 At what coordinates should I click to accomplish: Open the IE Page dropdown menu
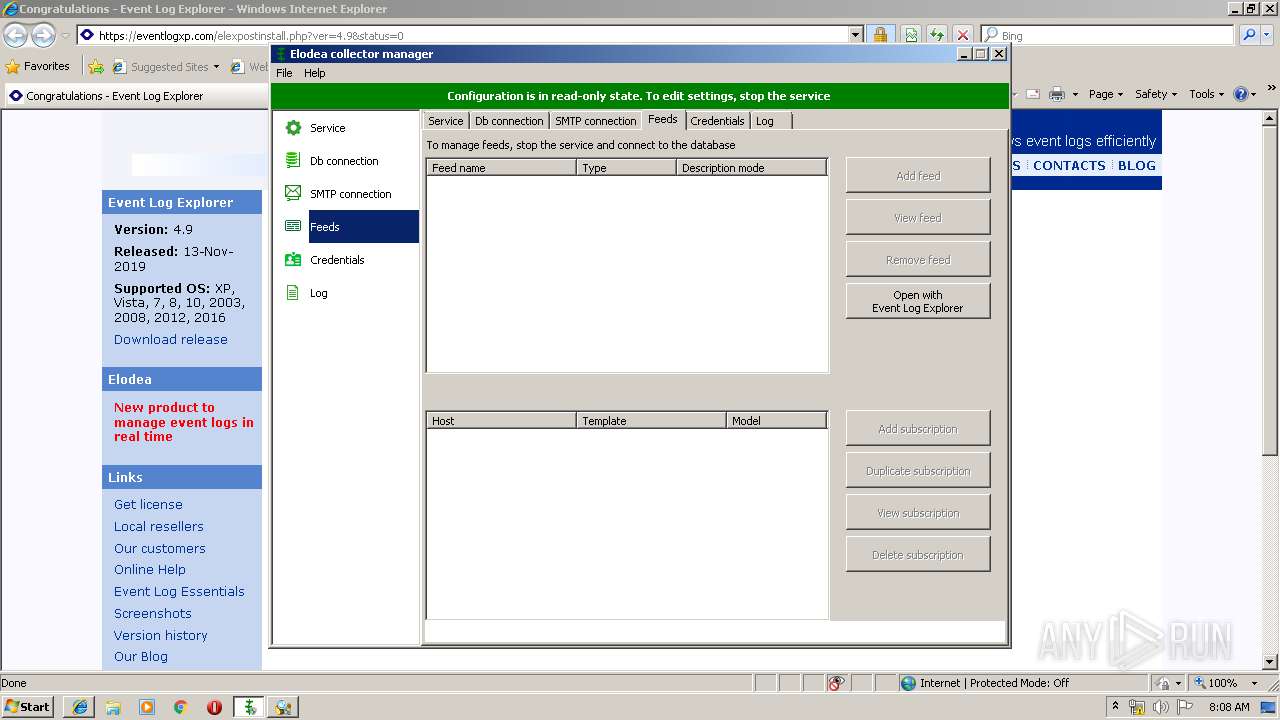[1106, 94]
